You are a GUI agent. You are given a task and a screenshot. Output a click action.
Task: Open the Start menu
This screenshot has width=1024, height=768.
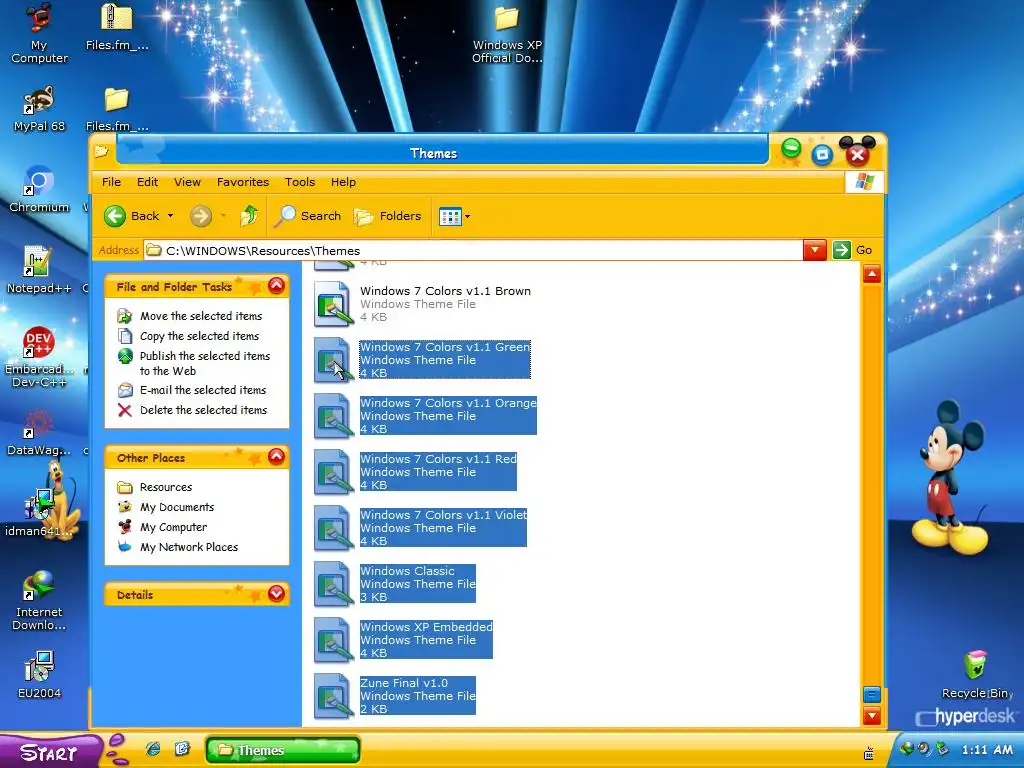49,752
